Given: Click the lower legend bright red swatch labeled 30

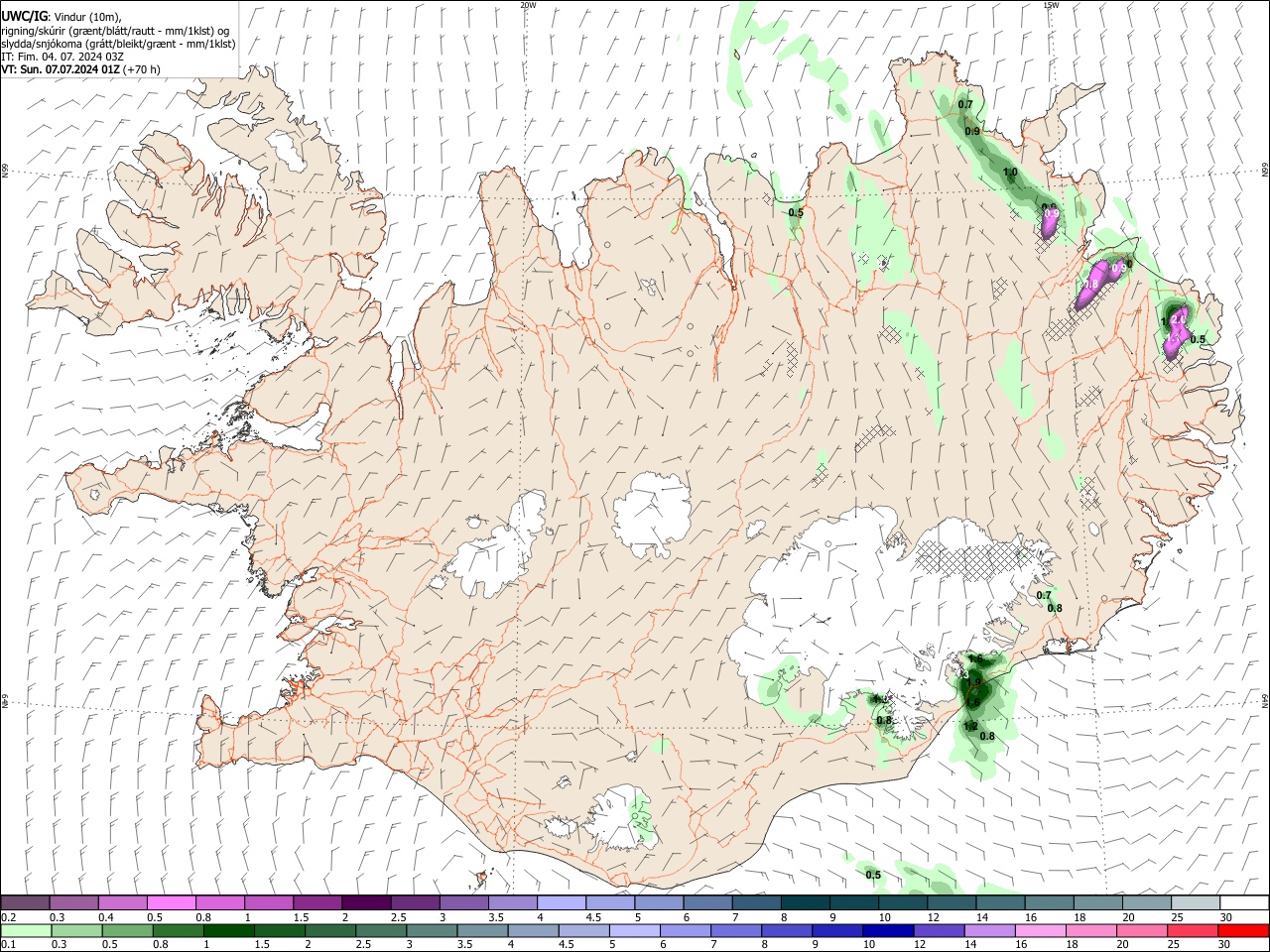Looking at the screenshot, I should [x=1242, y=930].
